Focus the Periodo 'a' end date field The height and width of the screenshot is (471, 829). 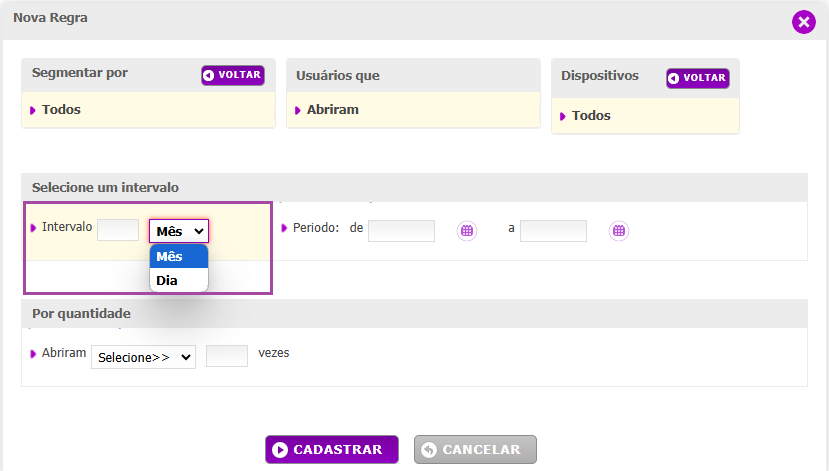553,231
